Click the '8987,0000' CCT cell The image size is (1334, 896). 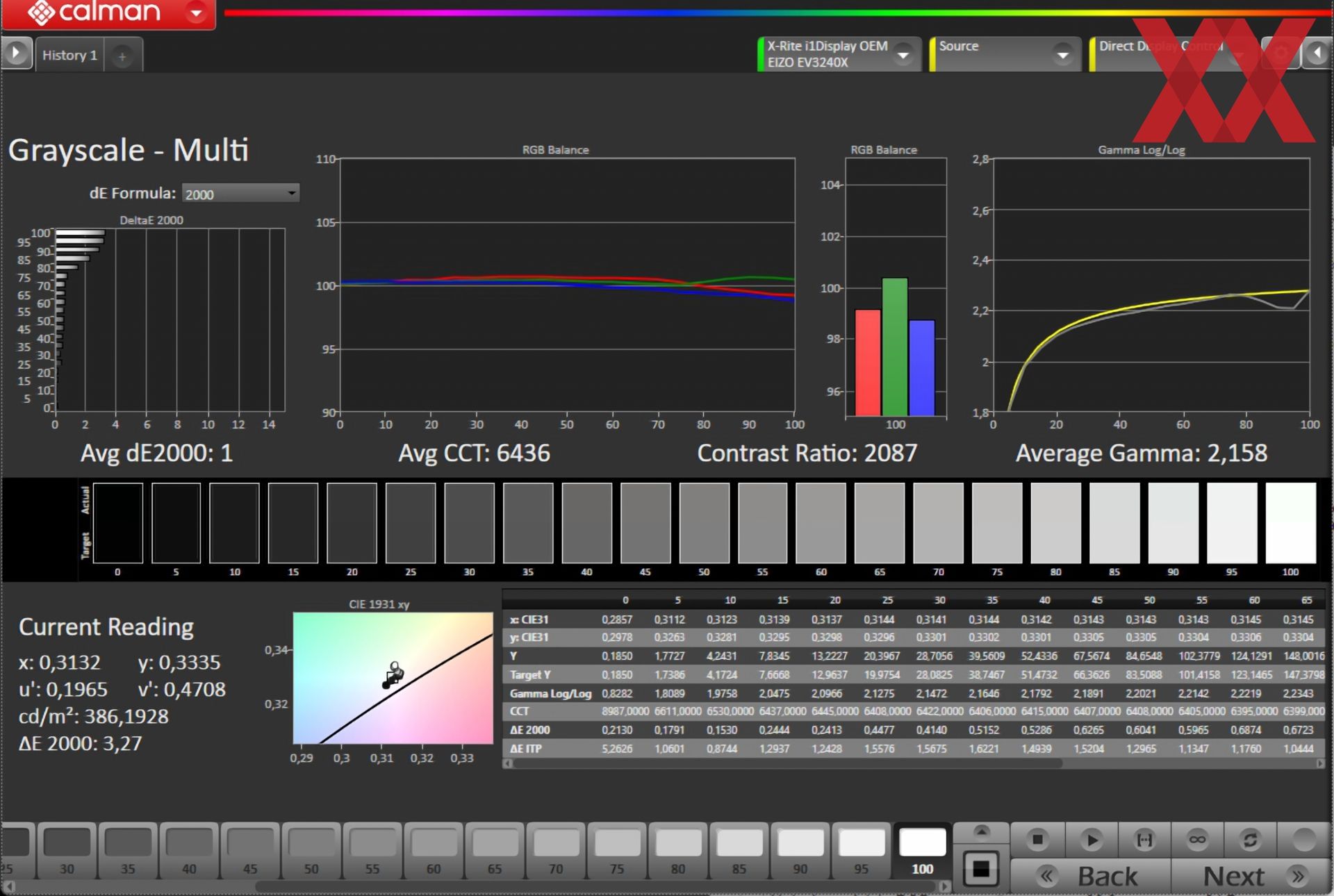click(x=625, y=711)
